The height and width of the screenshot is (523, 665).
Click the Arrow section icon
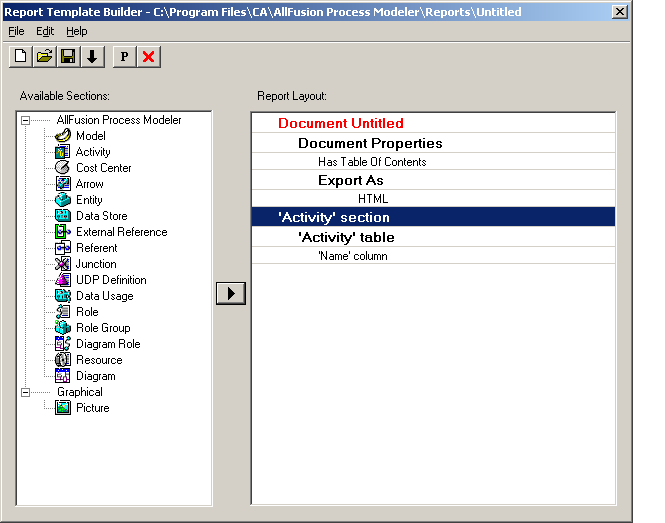coord(63,184)
